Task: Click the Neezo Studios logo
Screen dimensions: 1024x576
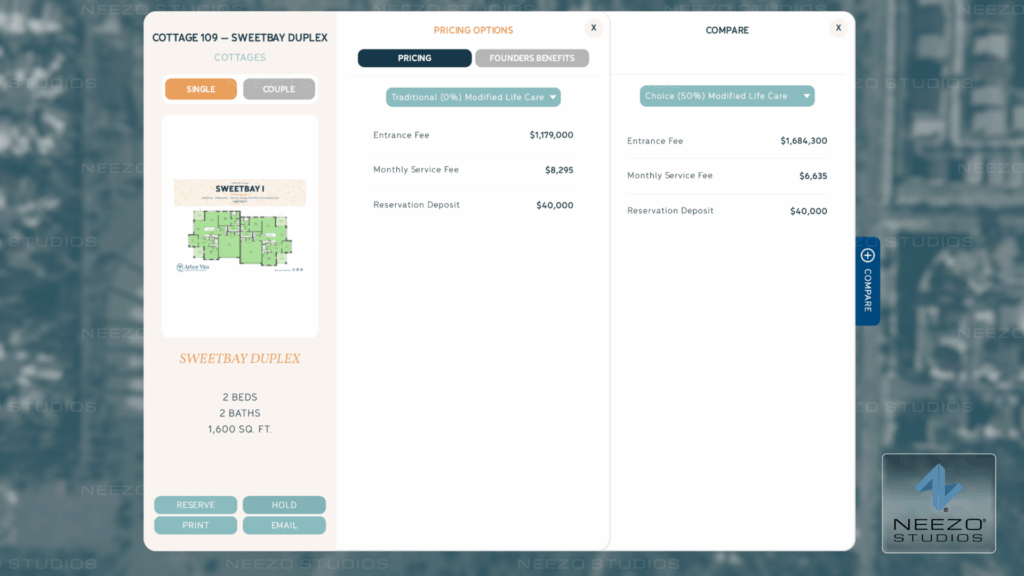Action: (x=938, y=504)
